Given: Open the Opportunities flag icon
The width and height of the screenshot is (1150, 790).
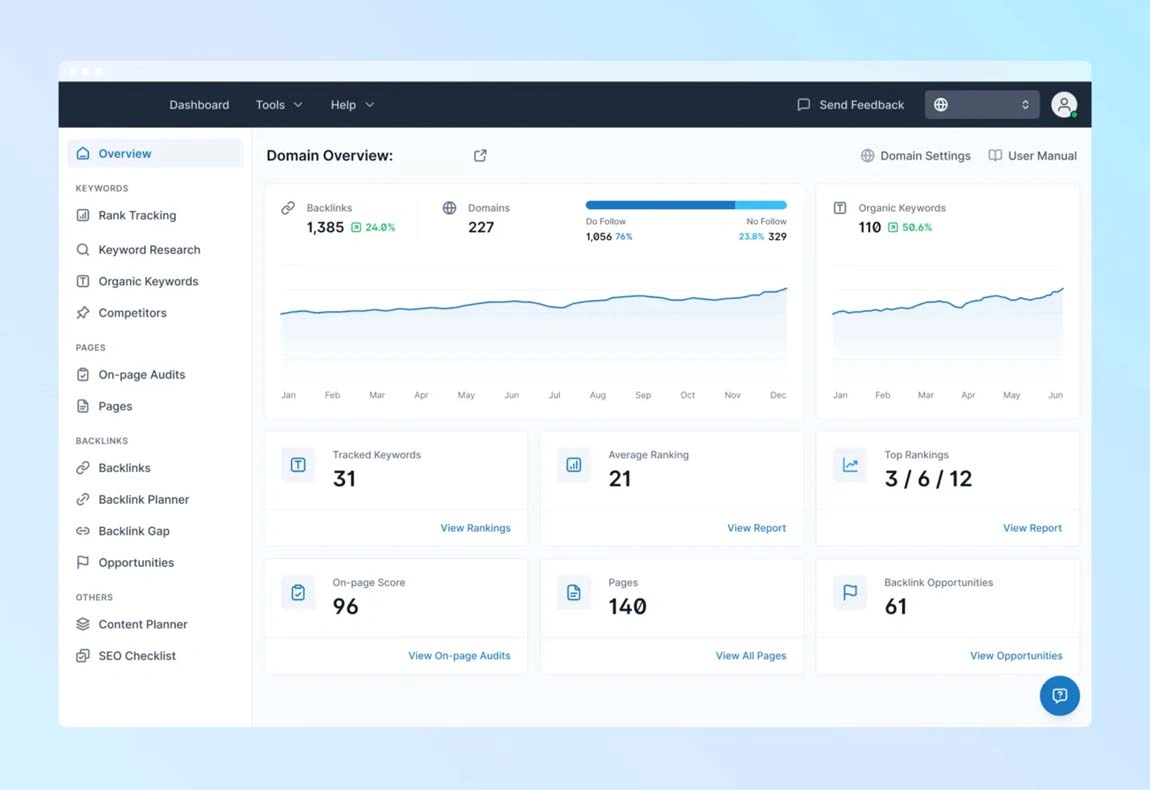Looking at the screenshot, I should tap(83, 562).
